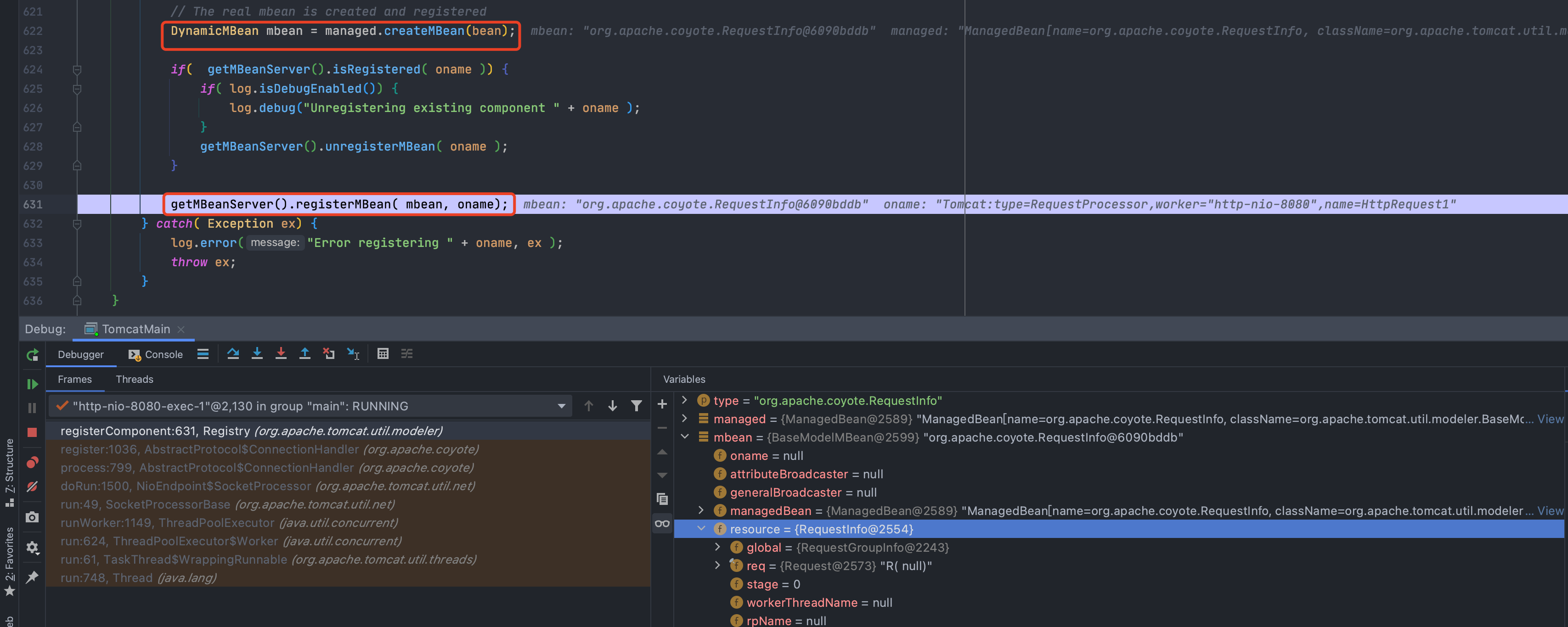The width and height of the screenshot is (1568, 627).
Task: Toggle the frames filter funnel icon
Action: tap(636, 406)
